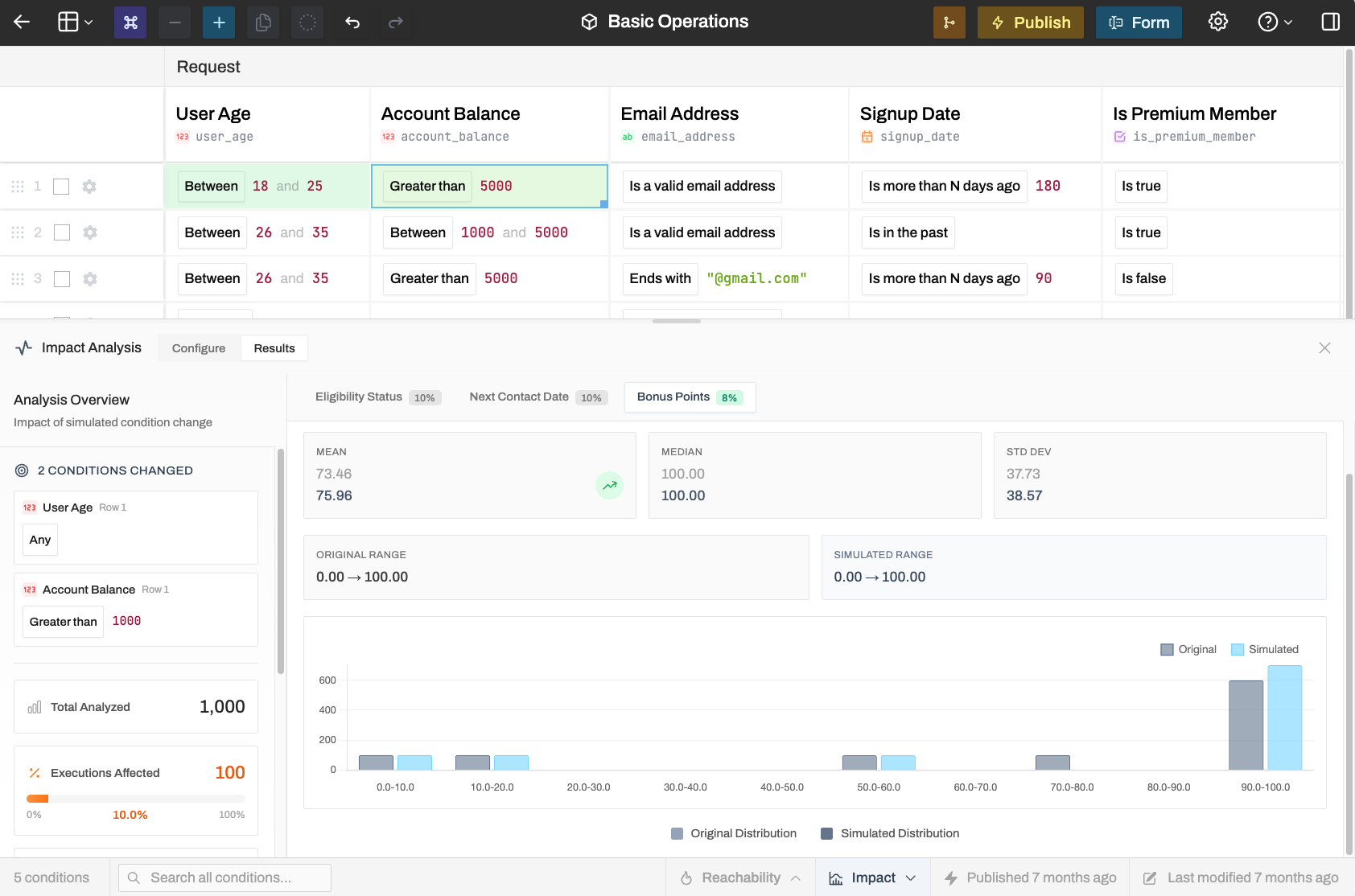1355x896 pixels.
Task: Open the version branch icon button
Action: 949,23
